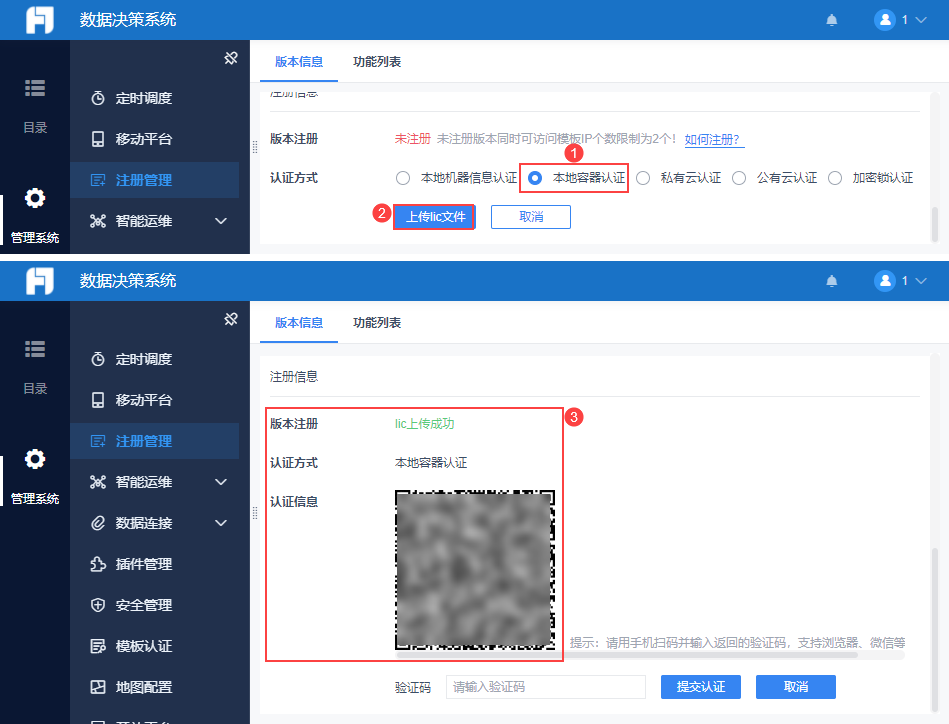This screenshot has height=724, width=949.
Task: Click the FineReport logo in the bottom header
Action: 39,281
